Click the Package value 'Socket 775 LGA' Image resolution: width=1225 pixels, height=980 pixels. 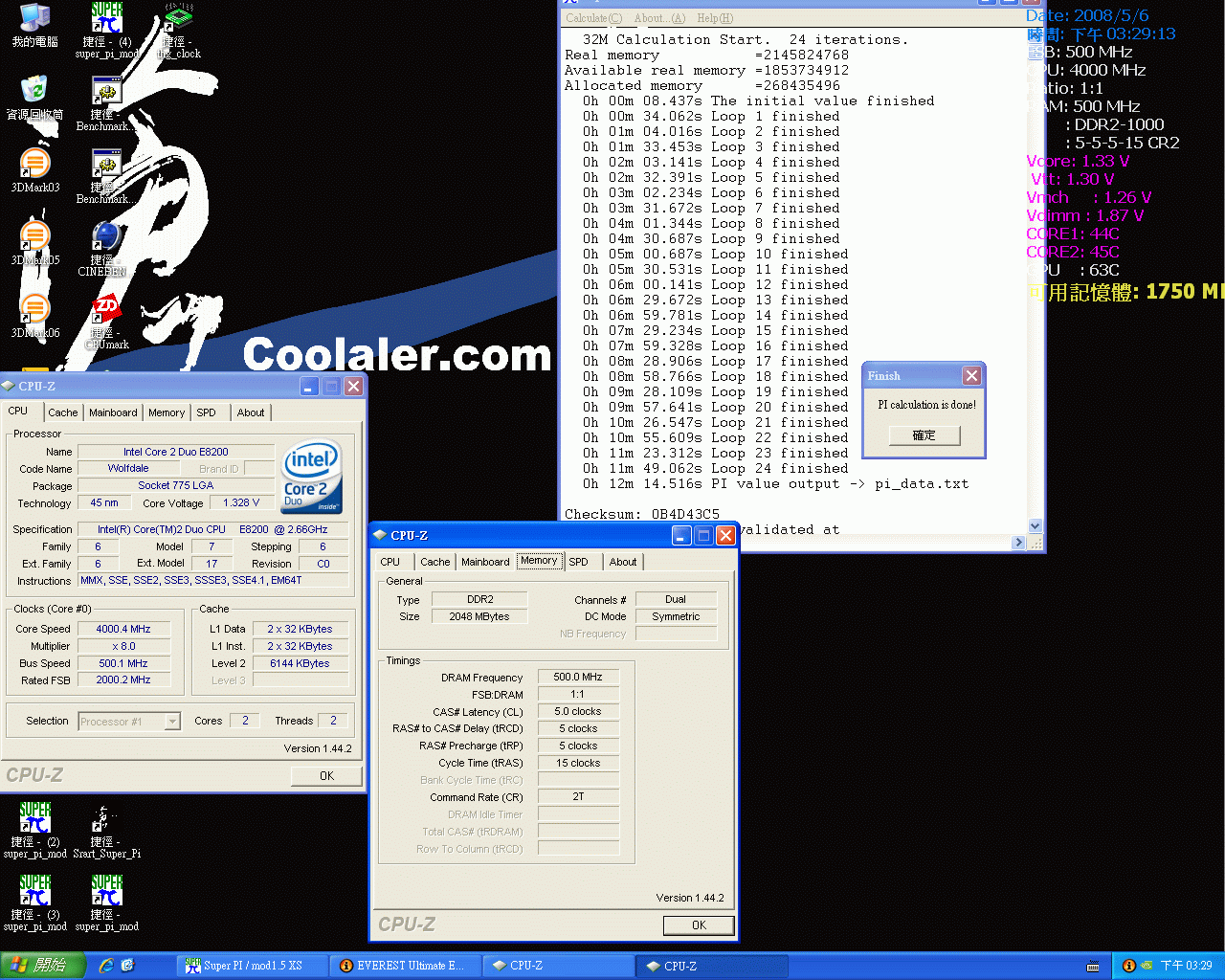click(x=176, y=485)
